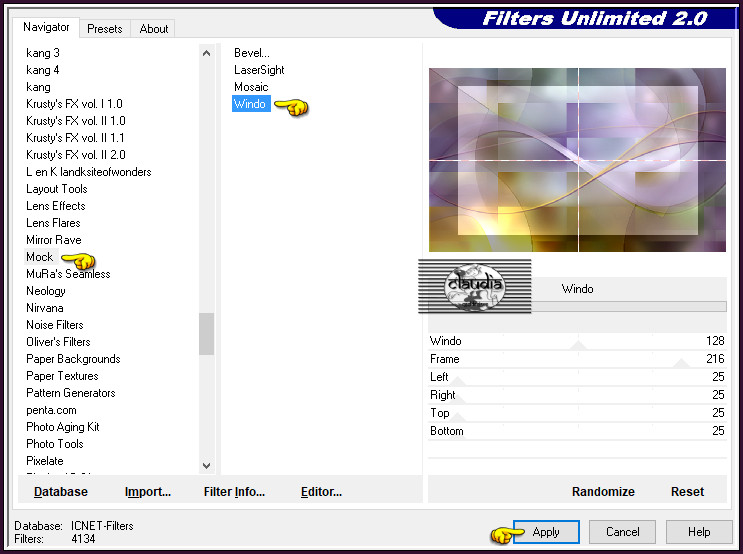This screenshot has width=743, height=554.
Task: Open the Help button
Action: coord(699,532)
